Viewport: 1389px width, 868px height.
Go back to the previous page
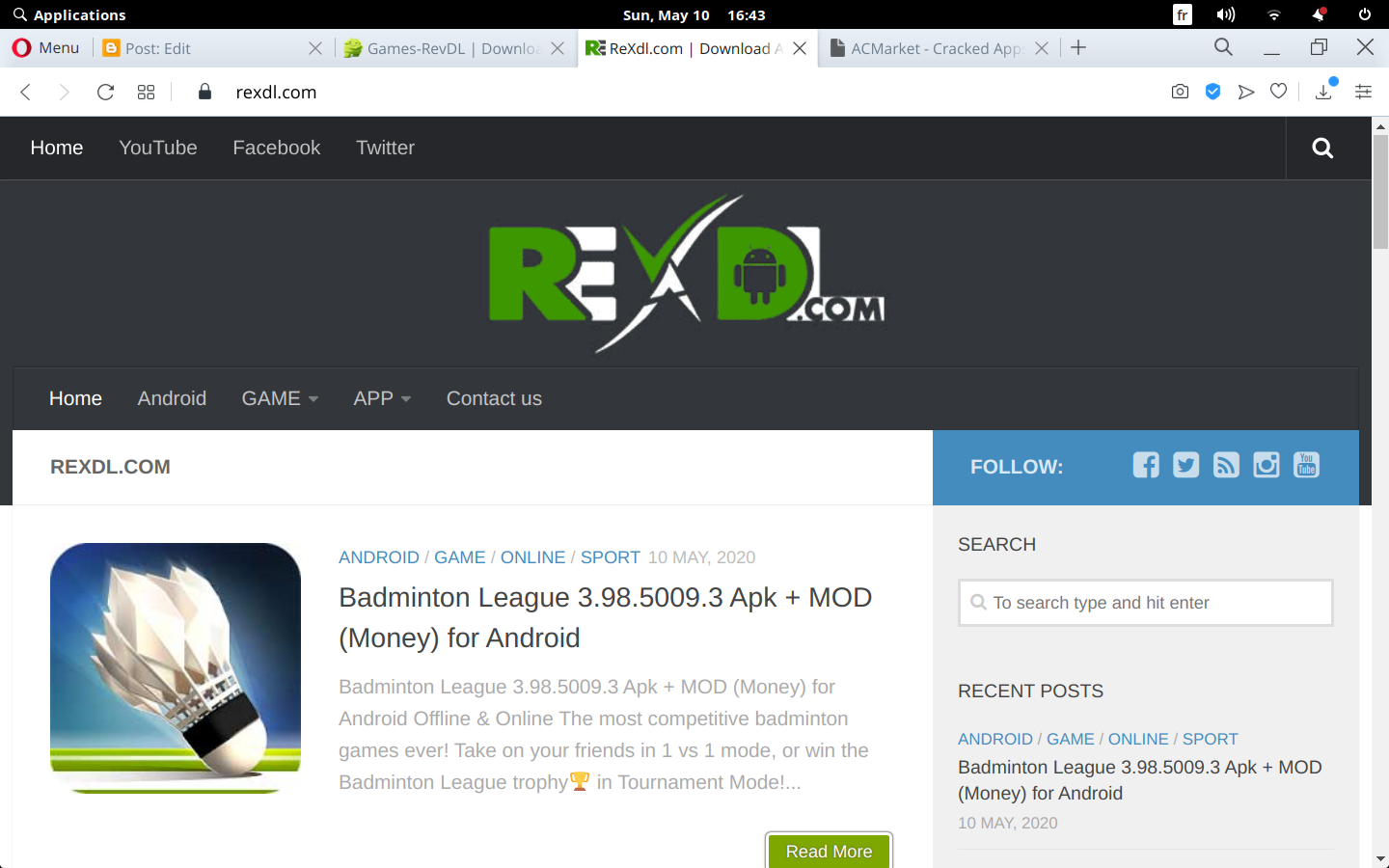[26, 92]
